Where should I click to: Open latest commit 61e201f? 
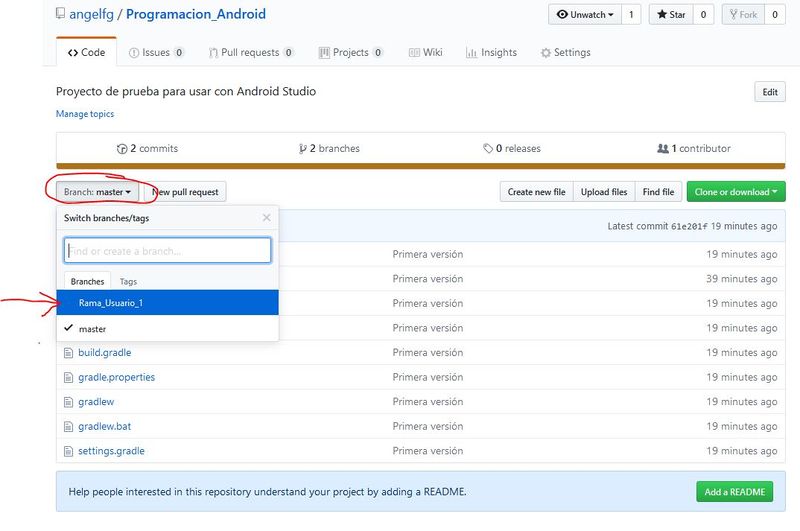(689, 226)
